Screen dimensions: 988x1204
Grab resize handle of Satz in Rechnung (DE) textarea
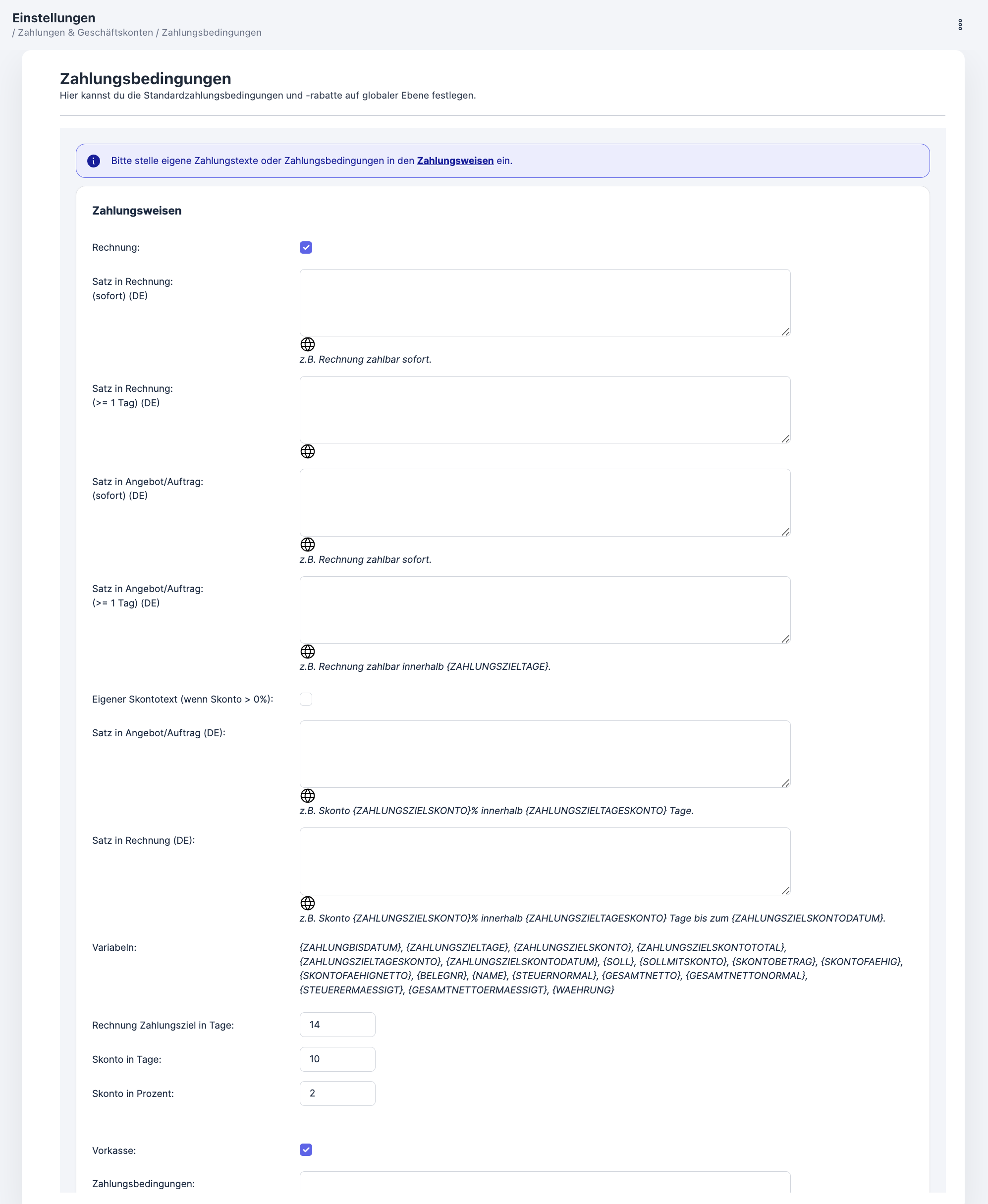pos(785,890)
